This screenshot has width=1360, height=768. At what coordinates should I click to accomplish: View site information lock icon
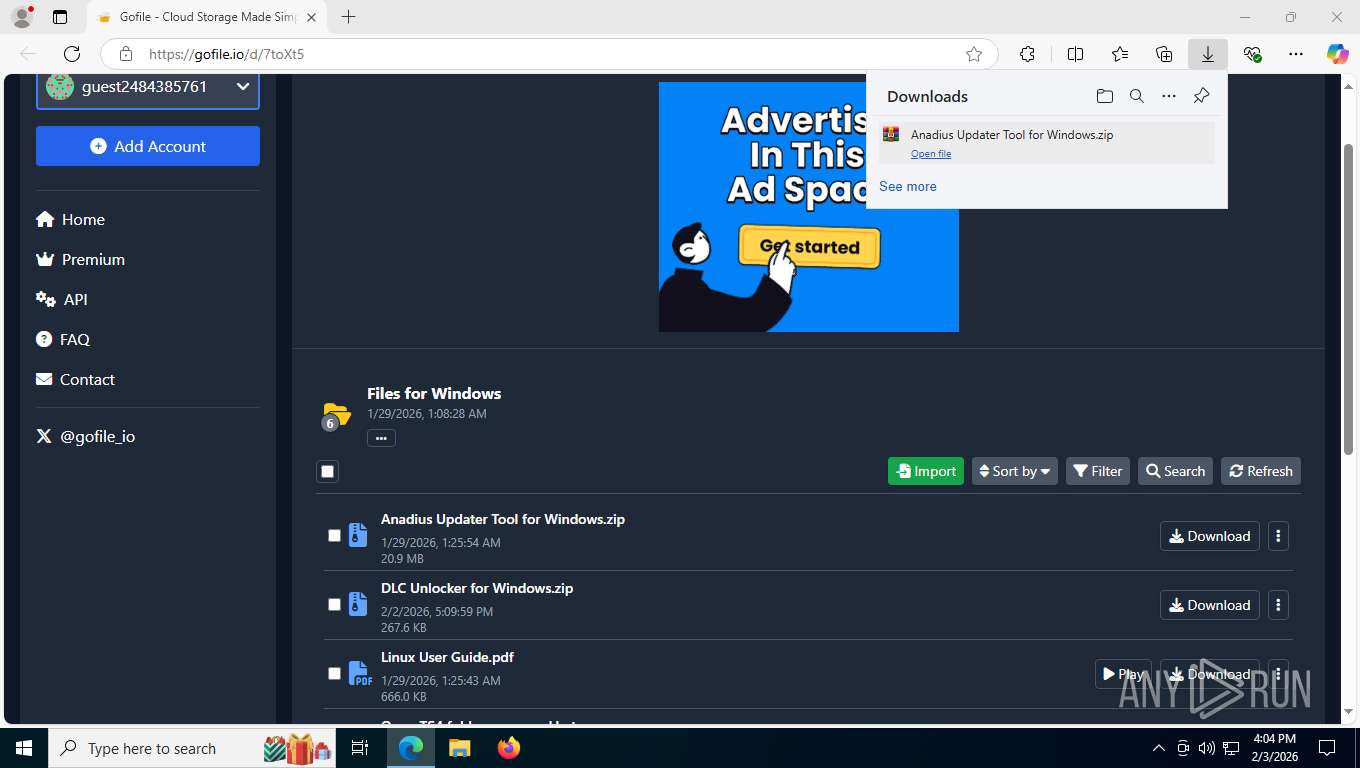[x=125, y=54]
